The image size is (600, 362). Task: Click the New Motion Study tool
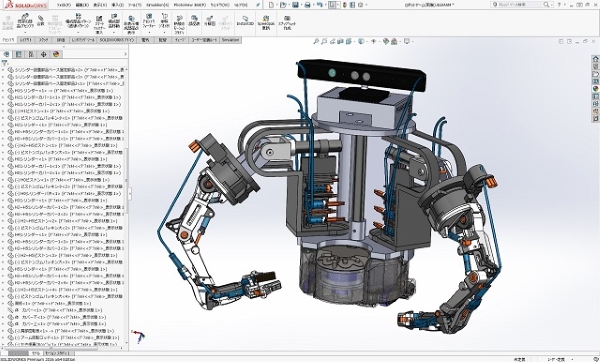[x=179, y=24]
